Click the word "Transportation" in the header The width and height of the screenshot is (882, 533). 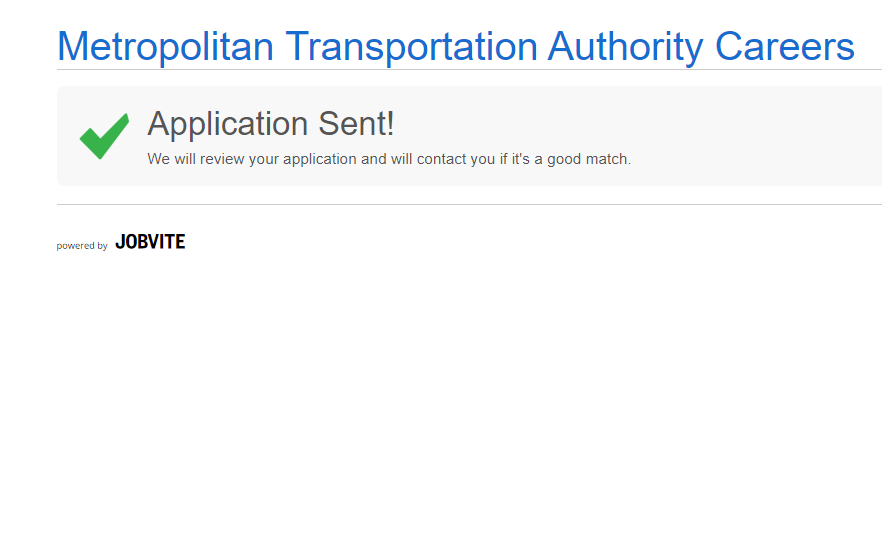pyautogui.click(x=411, y=47)
